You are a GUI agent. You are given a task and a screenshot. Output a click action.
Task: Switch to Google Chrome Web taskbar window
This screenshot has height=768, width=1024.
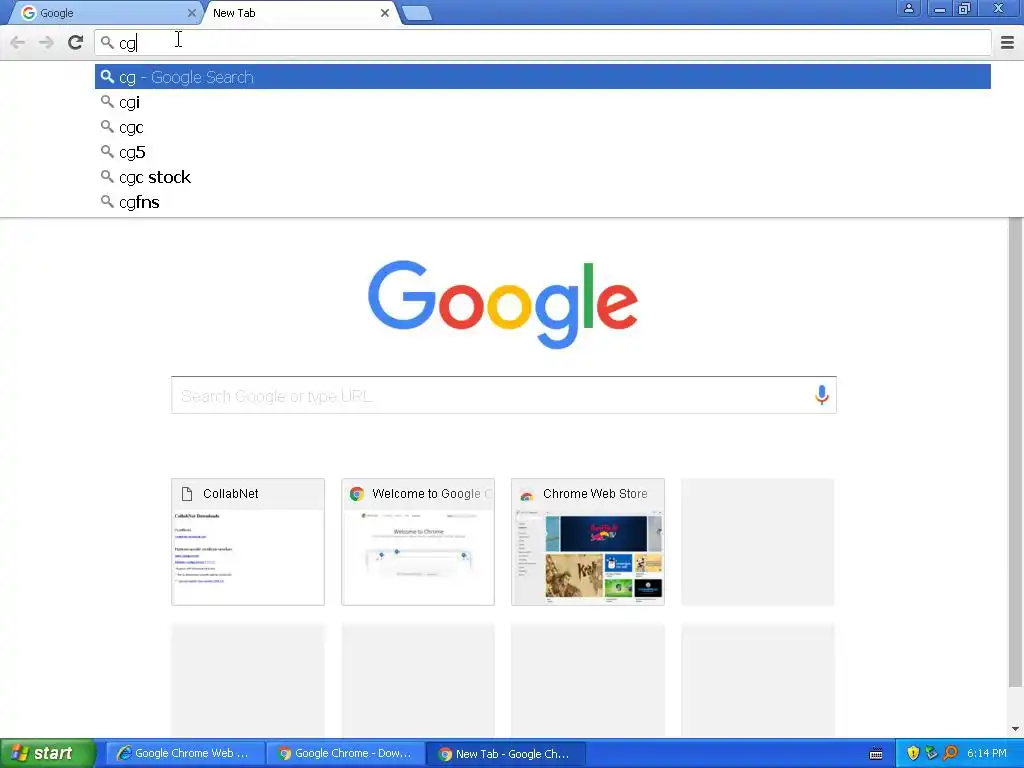pos(185,754)
